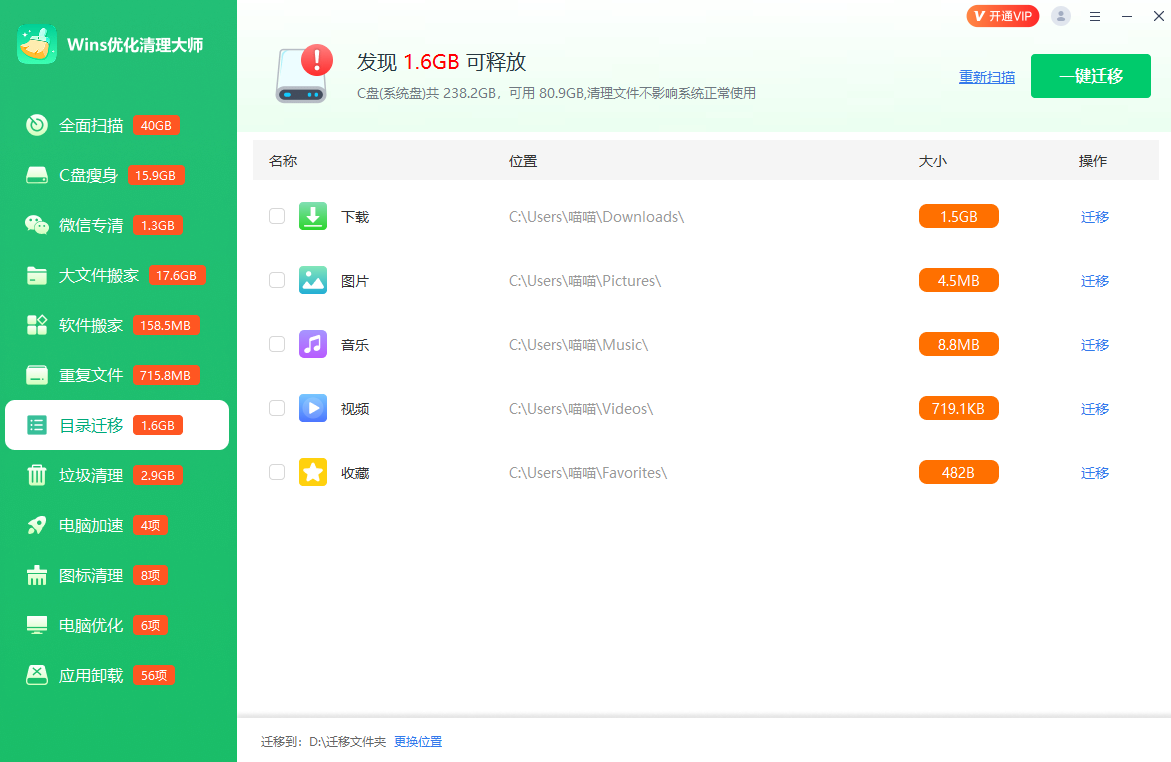
Task: Click 更换位置 to change destination
Action: 418,742
